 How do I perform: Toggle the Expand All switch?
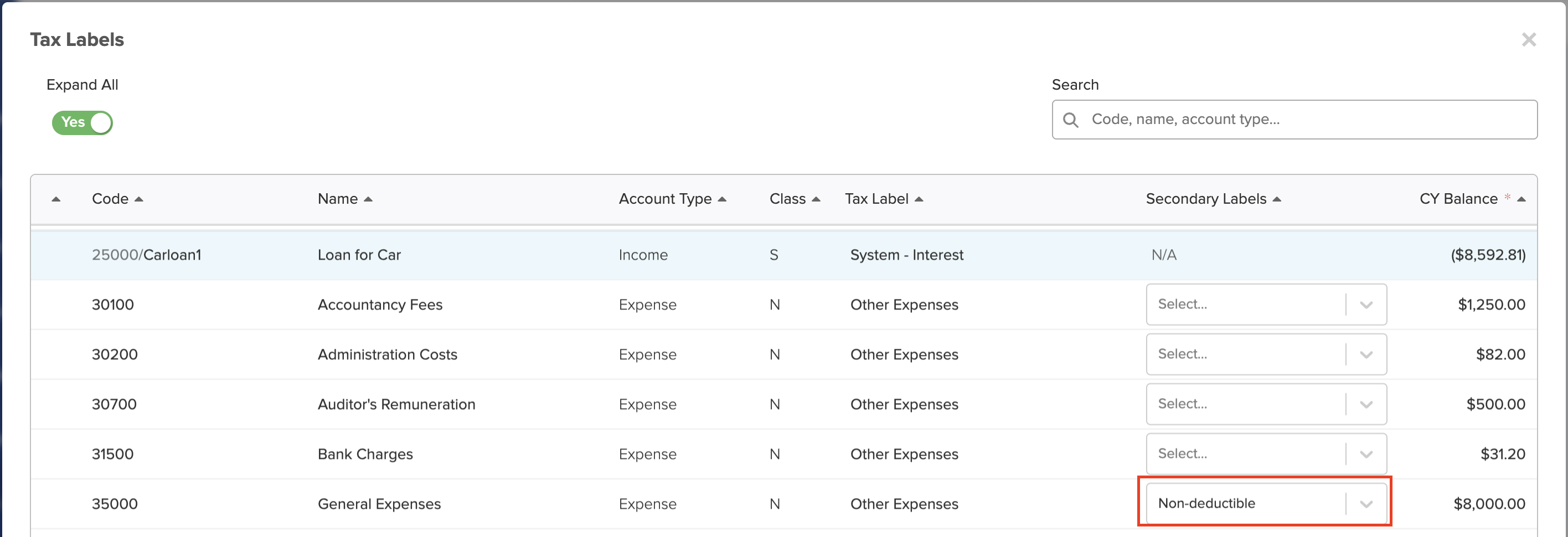[x=82, y=122]
